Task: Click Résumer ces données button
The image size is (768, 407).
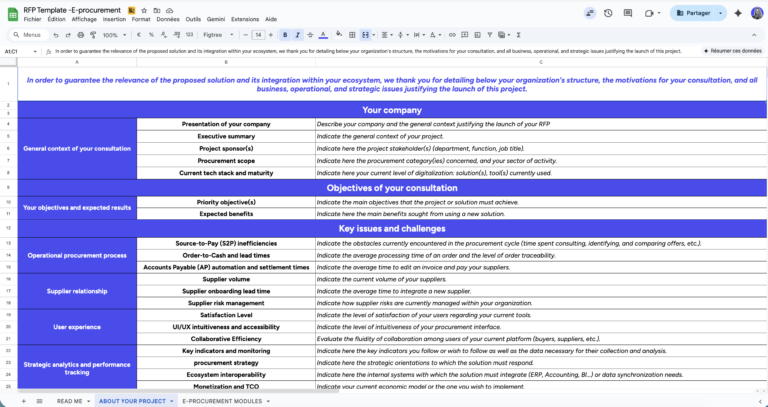Action: pyautogui.click(x=732, y=50)
